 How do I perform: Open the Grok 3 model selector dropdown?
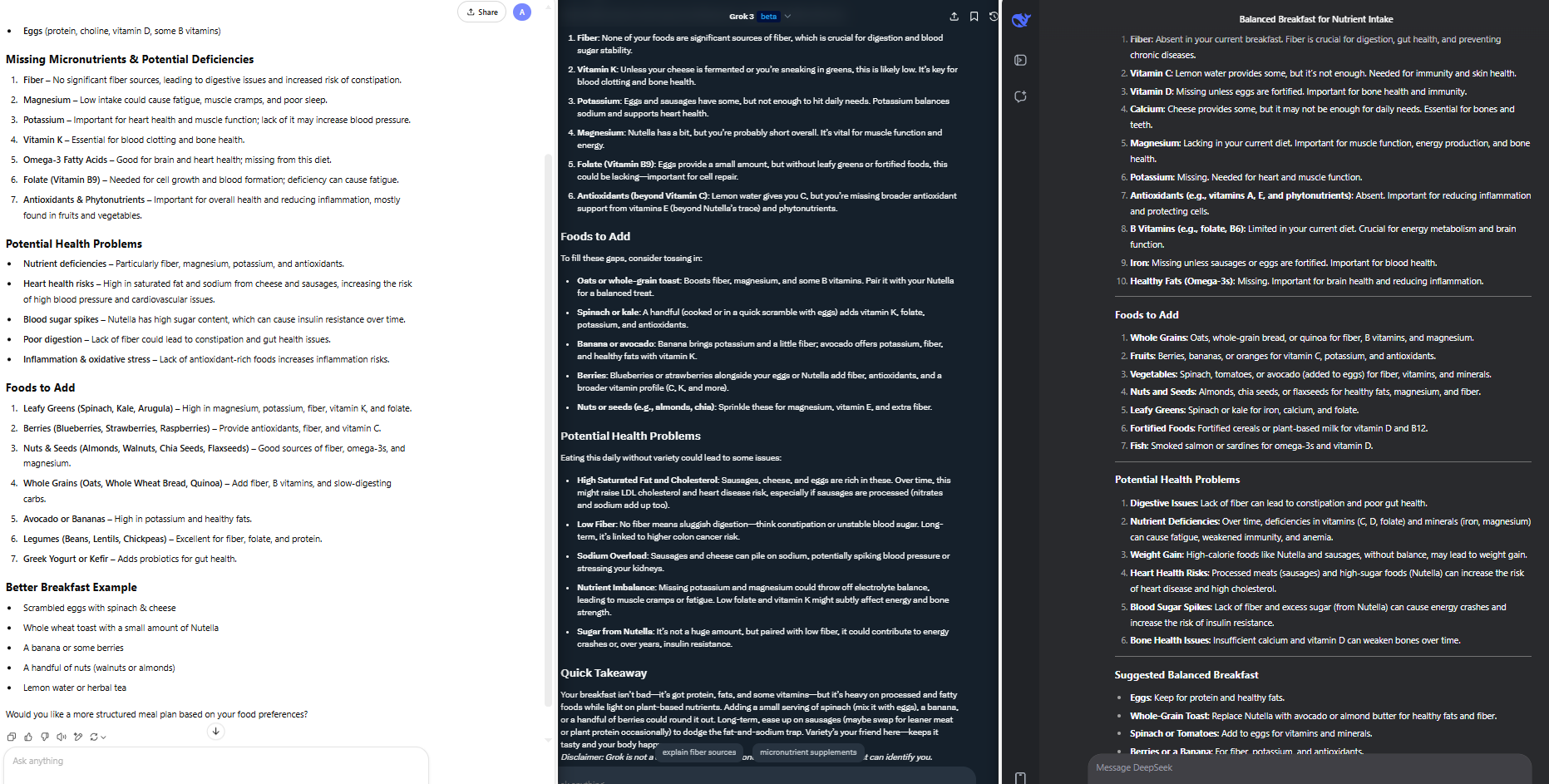click(x=760, y=16)
